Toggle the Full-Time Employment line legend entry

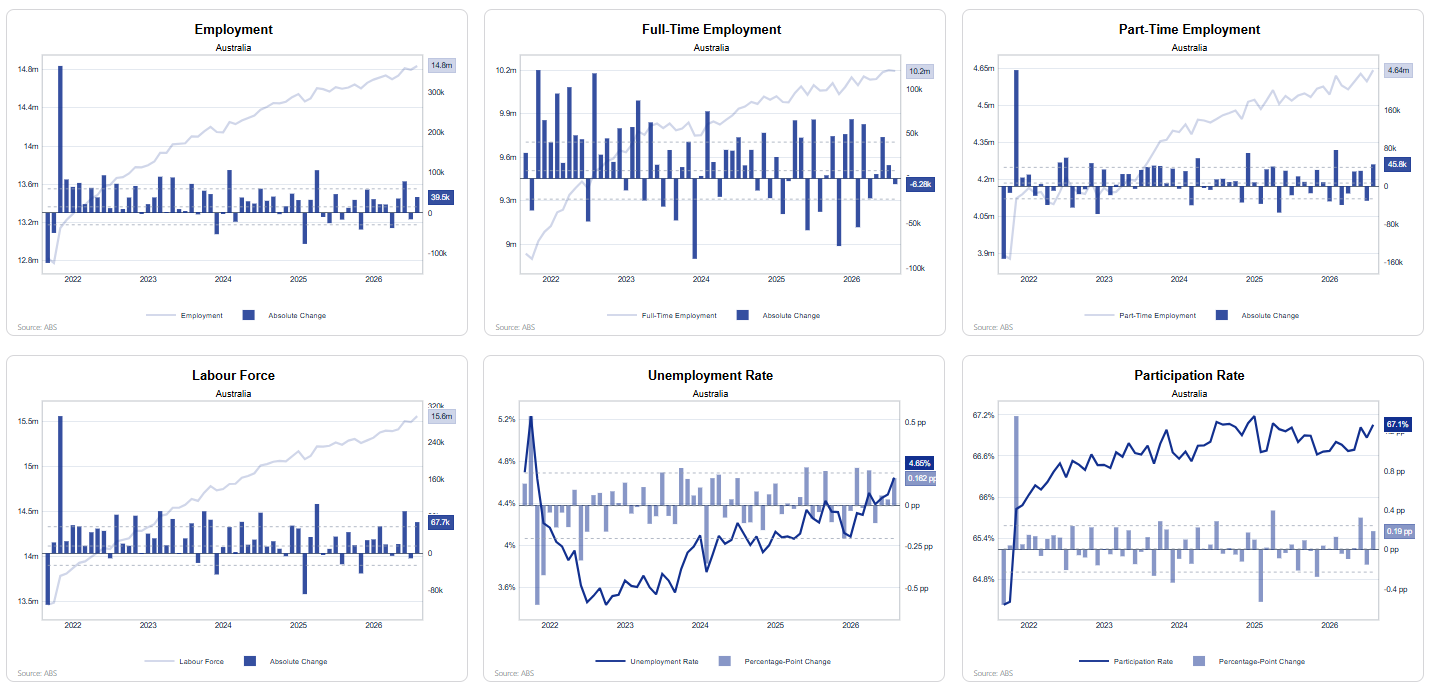[661, 316]
